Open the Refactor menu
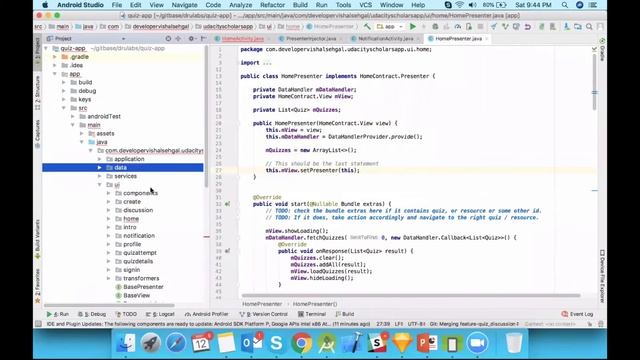 (272, 5)
